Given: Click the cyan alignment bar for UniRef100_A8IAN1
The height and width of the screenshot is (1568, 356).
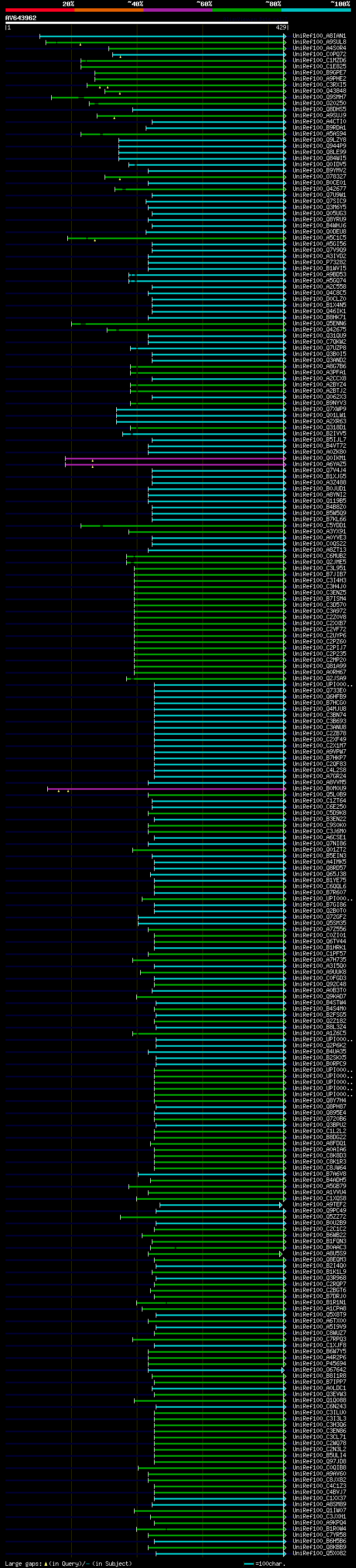Looking at the screenshot, I should 162,36.
